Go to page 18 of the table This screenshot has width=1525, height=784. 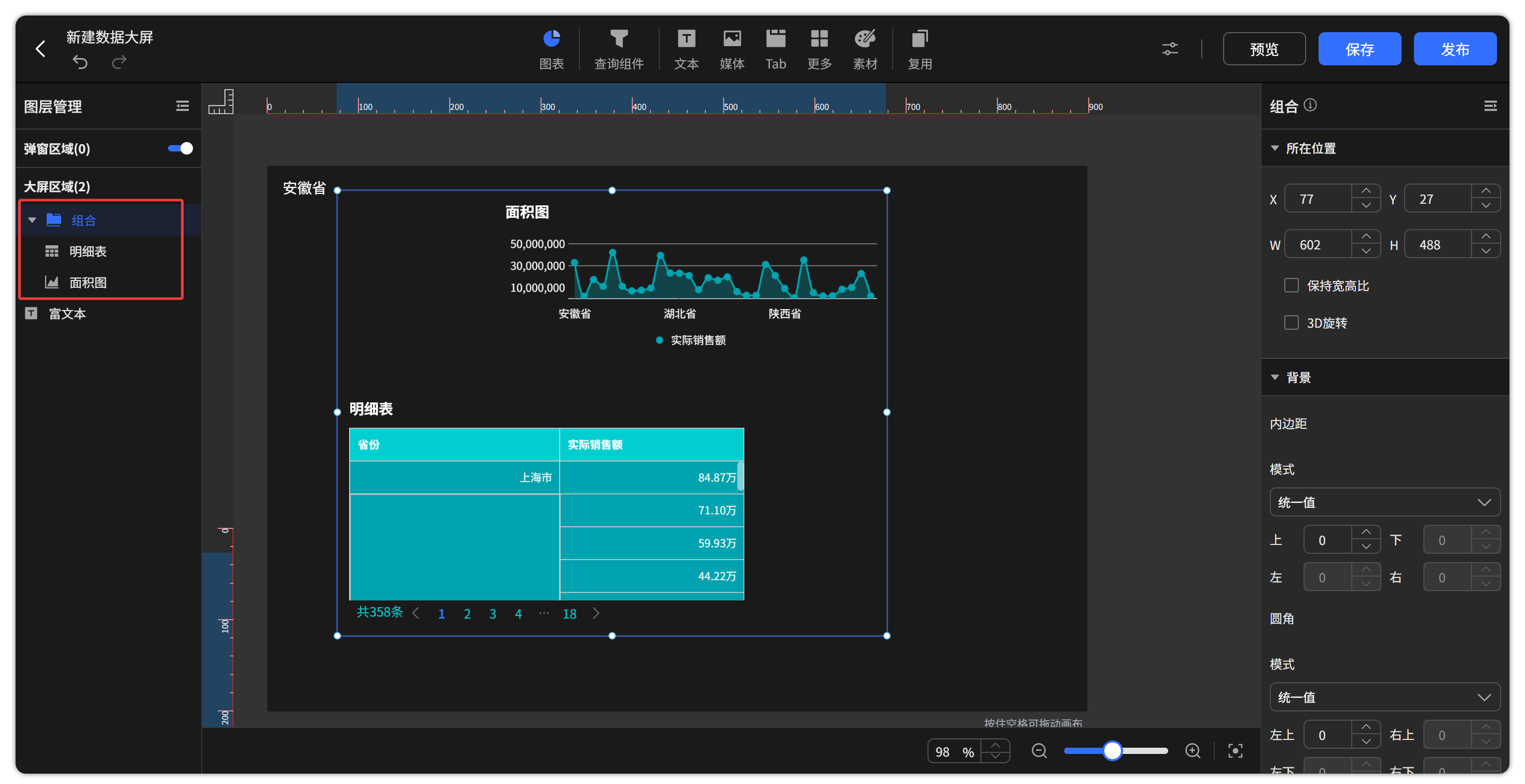pyautogui.click(x=570, y=614)
